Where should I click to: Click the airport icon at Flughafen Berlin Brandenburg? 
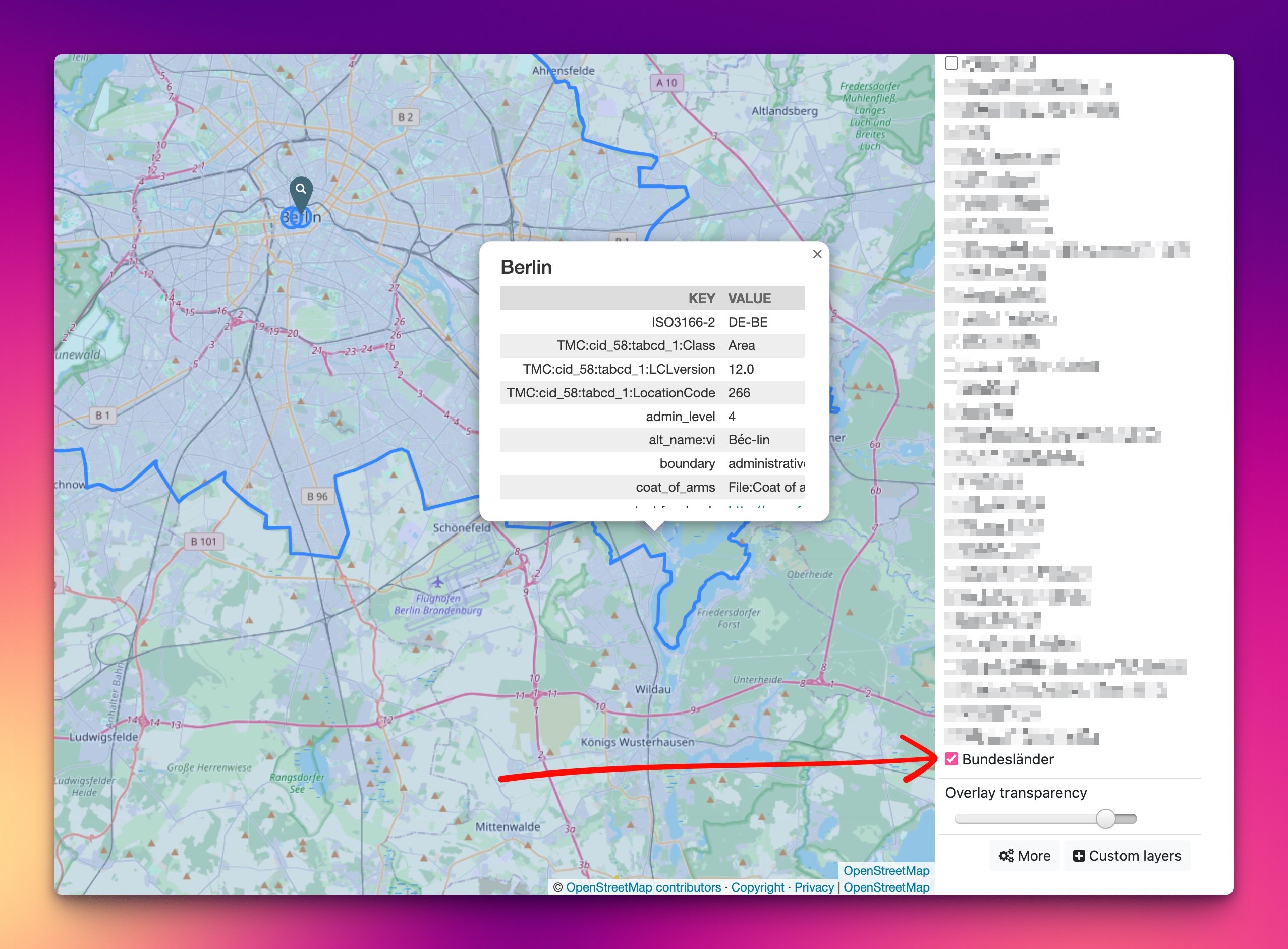pyautogui.click(x=438, y=582)
